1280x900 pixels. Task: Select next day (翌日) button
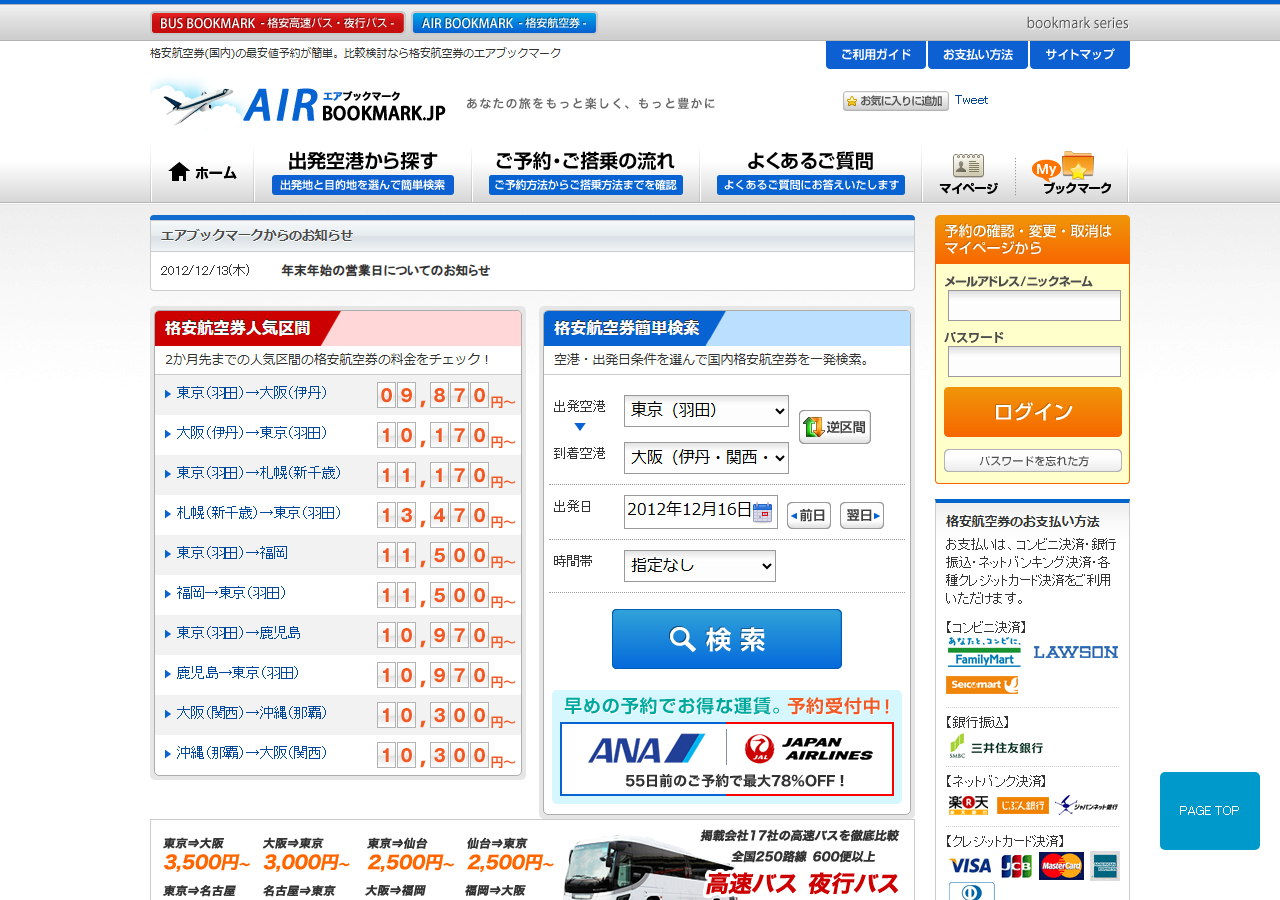pyautogui.click(x=862, y=516)
